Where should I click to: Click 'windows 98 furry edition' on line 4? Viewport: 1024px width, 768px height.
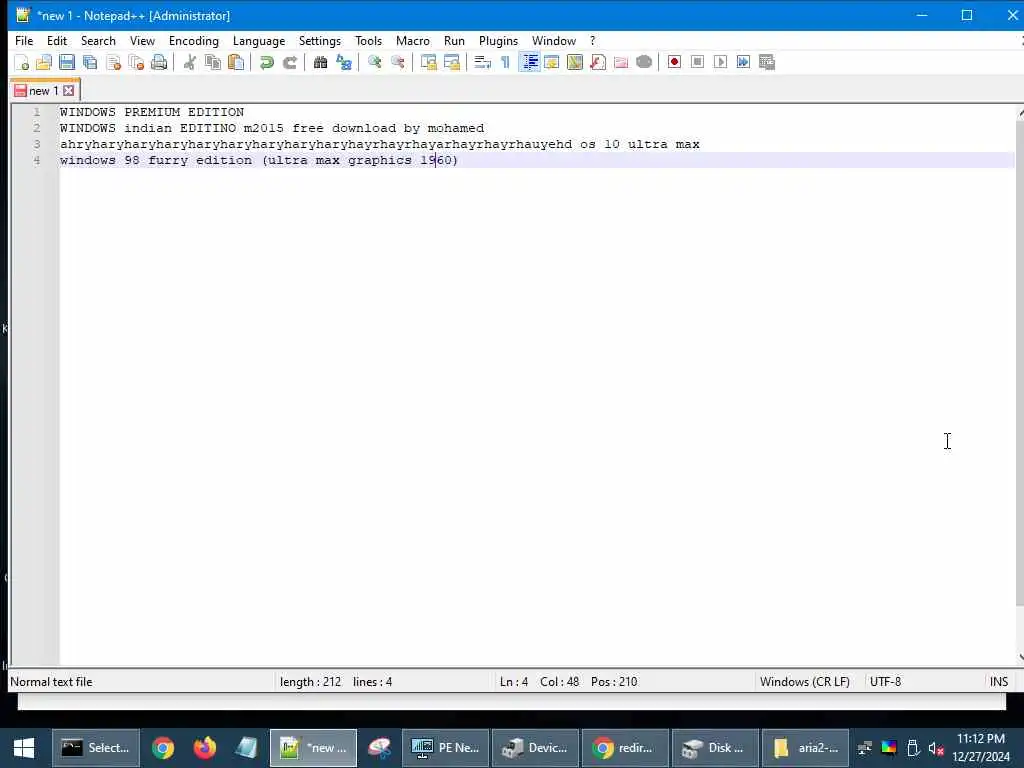coord(155,161)
